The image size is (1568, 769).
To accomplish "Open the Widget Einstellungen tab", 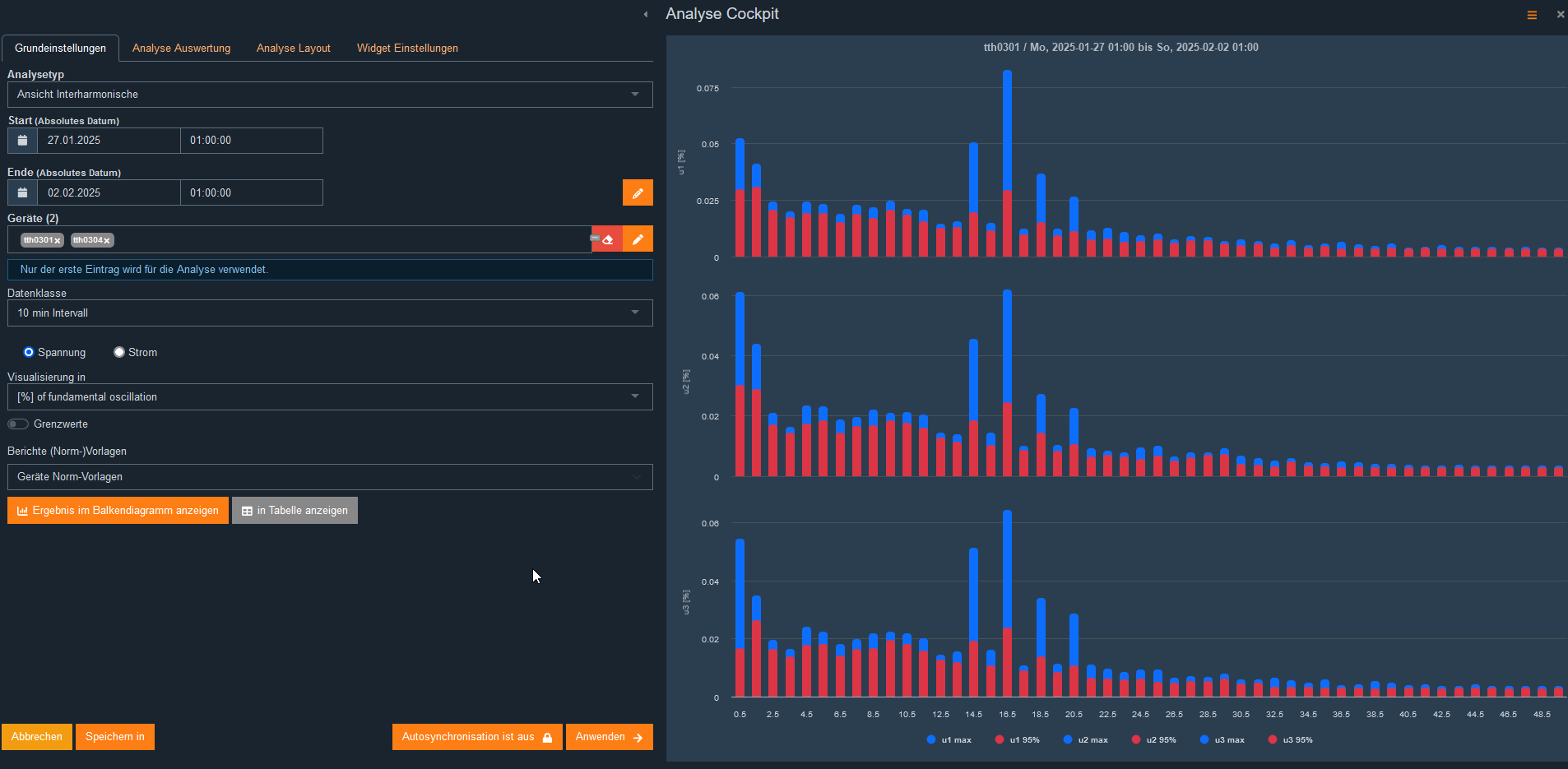I will pyautogui.click(x=407, y=48).
